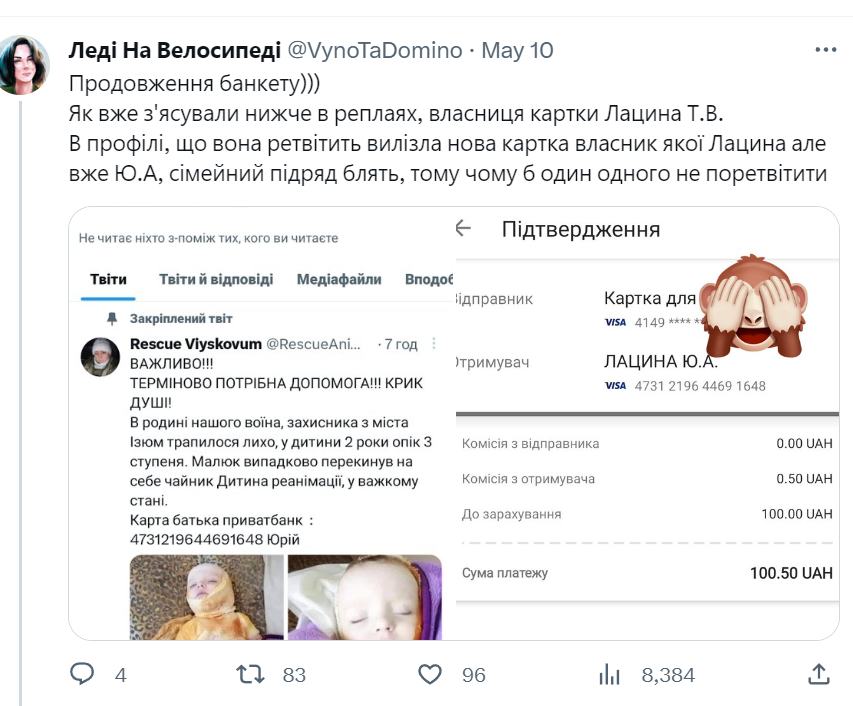Click the share upload icon

click(x=818, y=675)
